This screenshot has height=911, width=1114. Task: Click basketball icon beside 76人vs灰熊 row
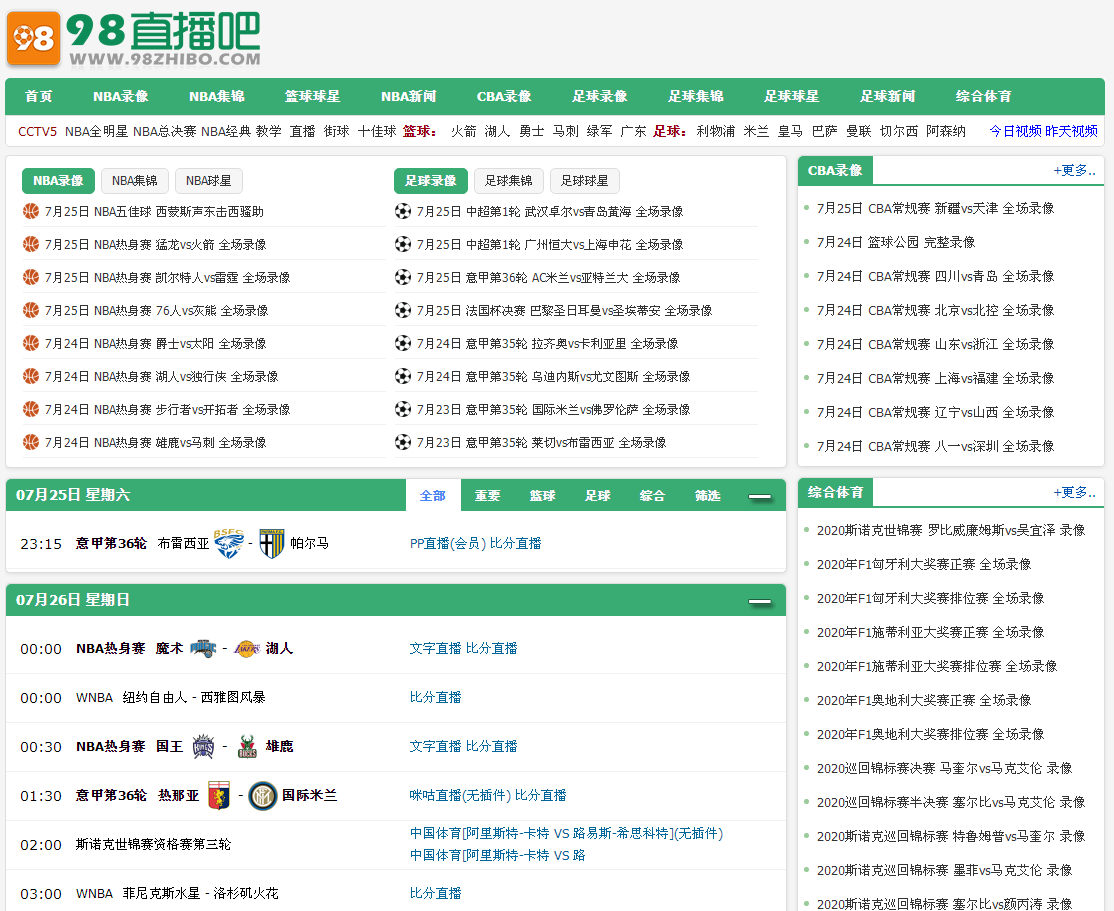tap(31, 310)
